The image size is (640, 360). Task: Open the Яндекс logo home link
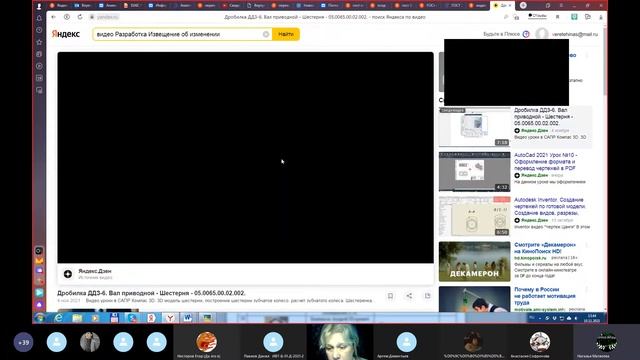click(x=66, y=34)
